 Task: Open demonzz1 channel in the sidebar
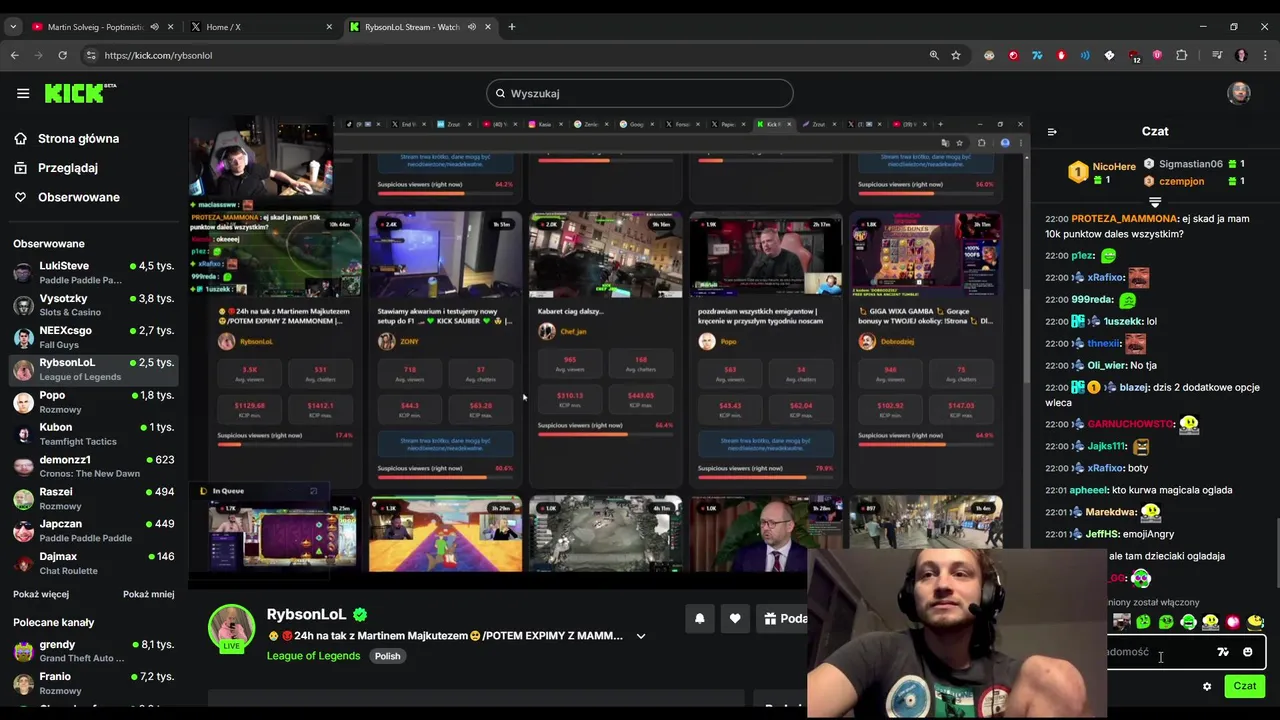tap(93, 466)
